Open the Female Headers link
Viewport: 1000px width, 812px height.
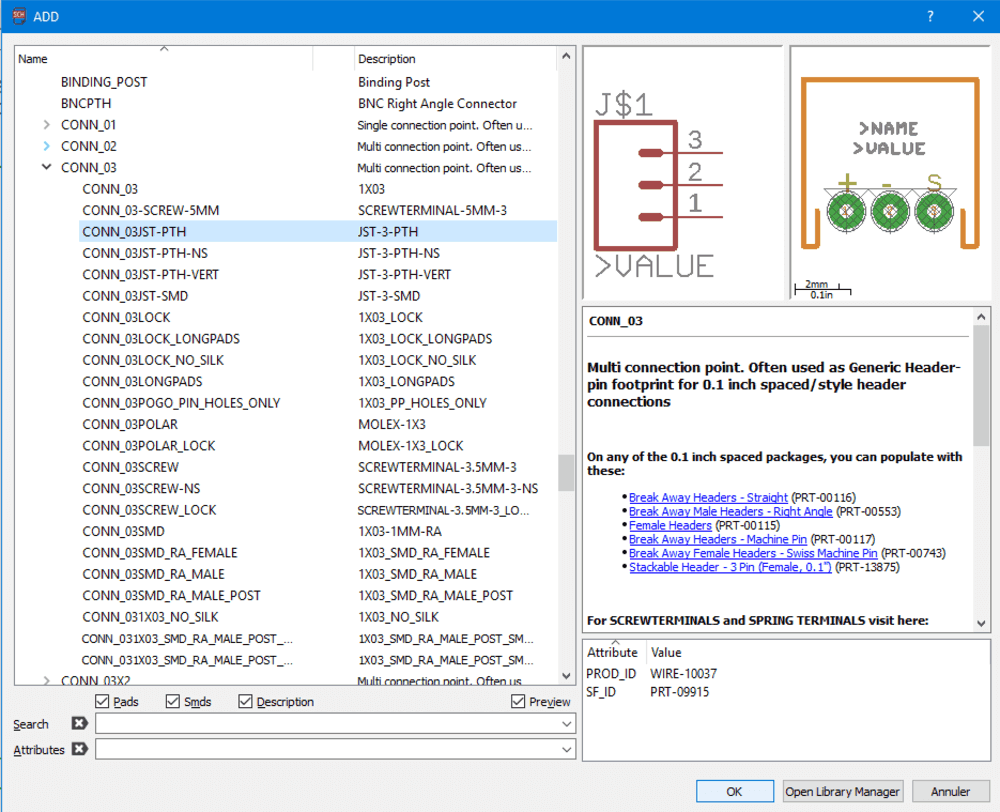(670, 526)
